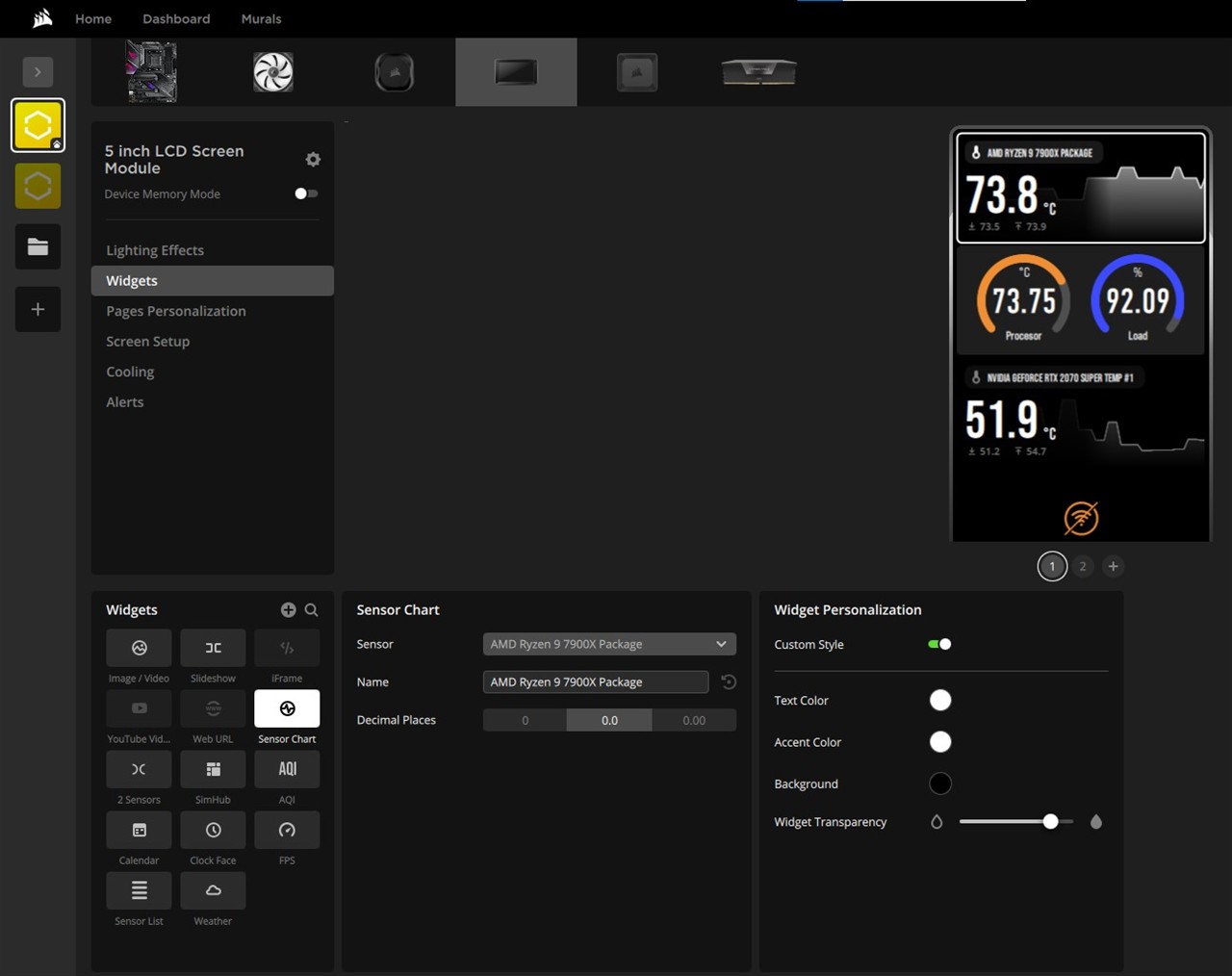Click the orange Wi-Fi disabled icon
Image resolution: width=1232 pixels, height=976 pixels.
tap(1081, 518)
